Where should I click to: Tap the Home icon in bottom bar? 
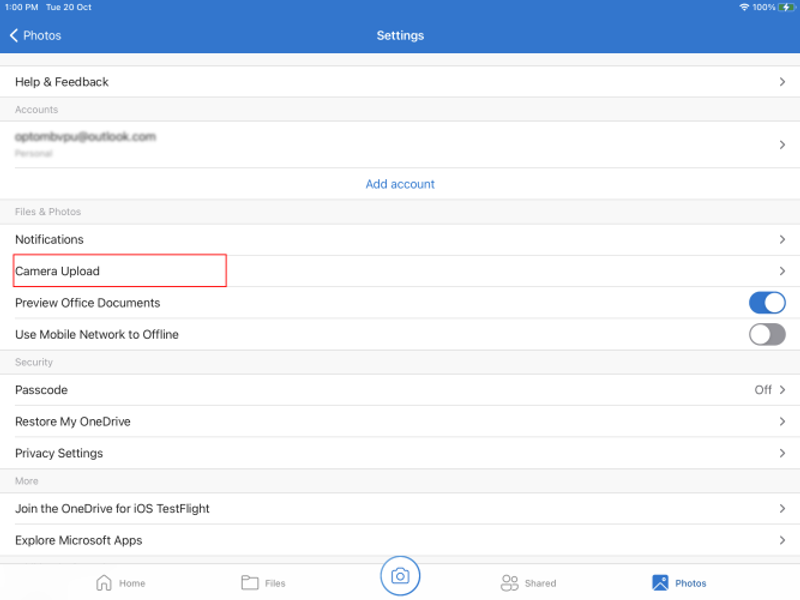pyautogui.click(x=103, y=583)
